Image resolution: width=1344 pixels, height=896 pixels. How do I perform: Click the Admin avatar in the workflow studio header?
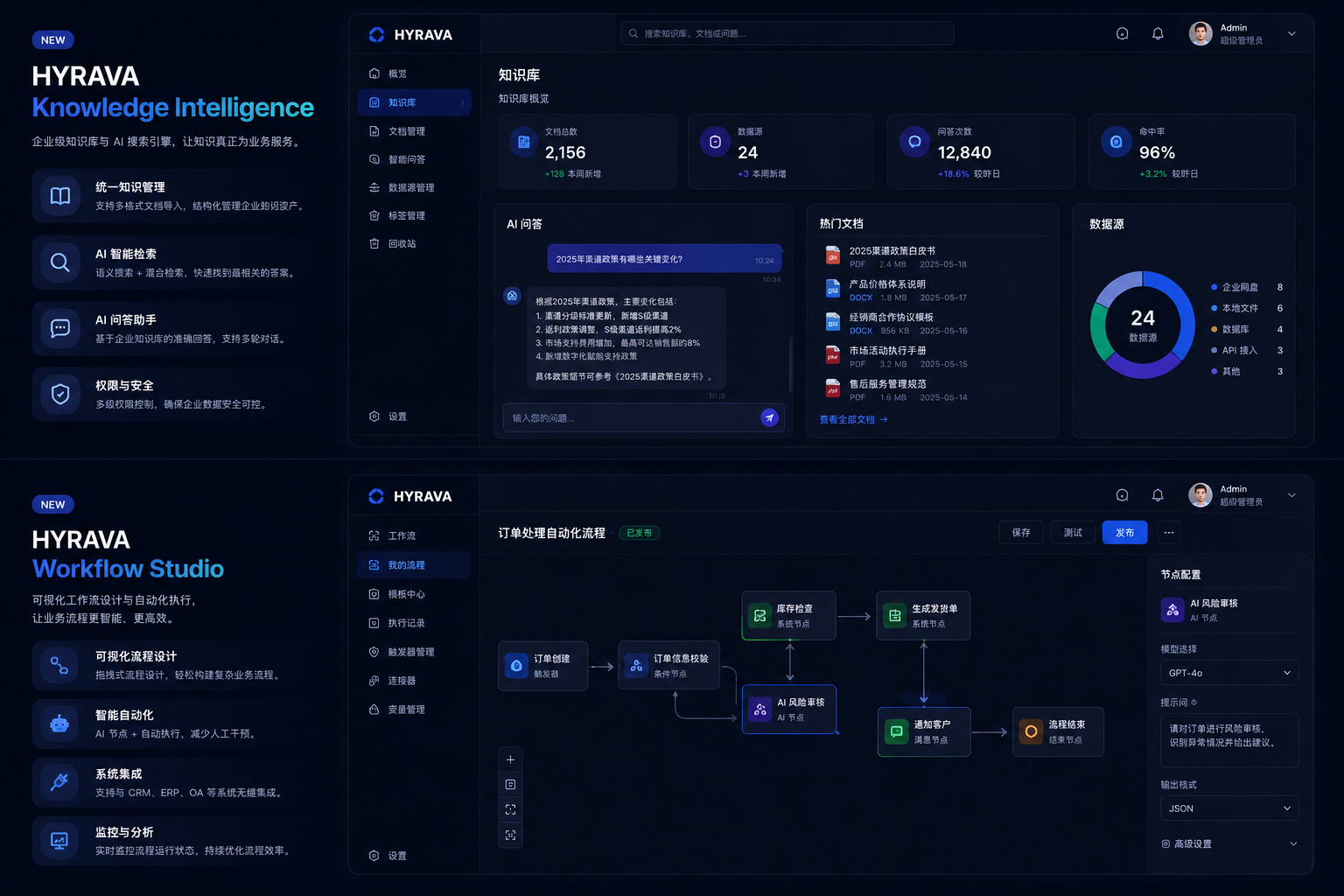1200,494
